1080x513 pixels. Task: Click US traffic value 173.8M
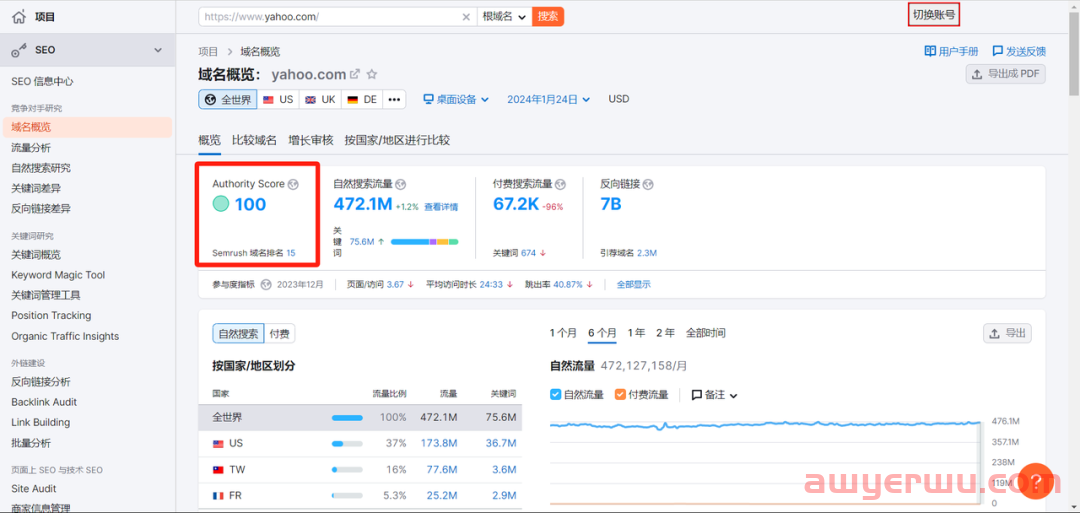[x=439, y=443]
